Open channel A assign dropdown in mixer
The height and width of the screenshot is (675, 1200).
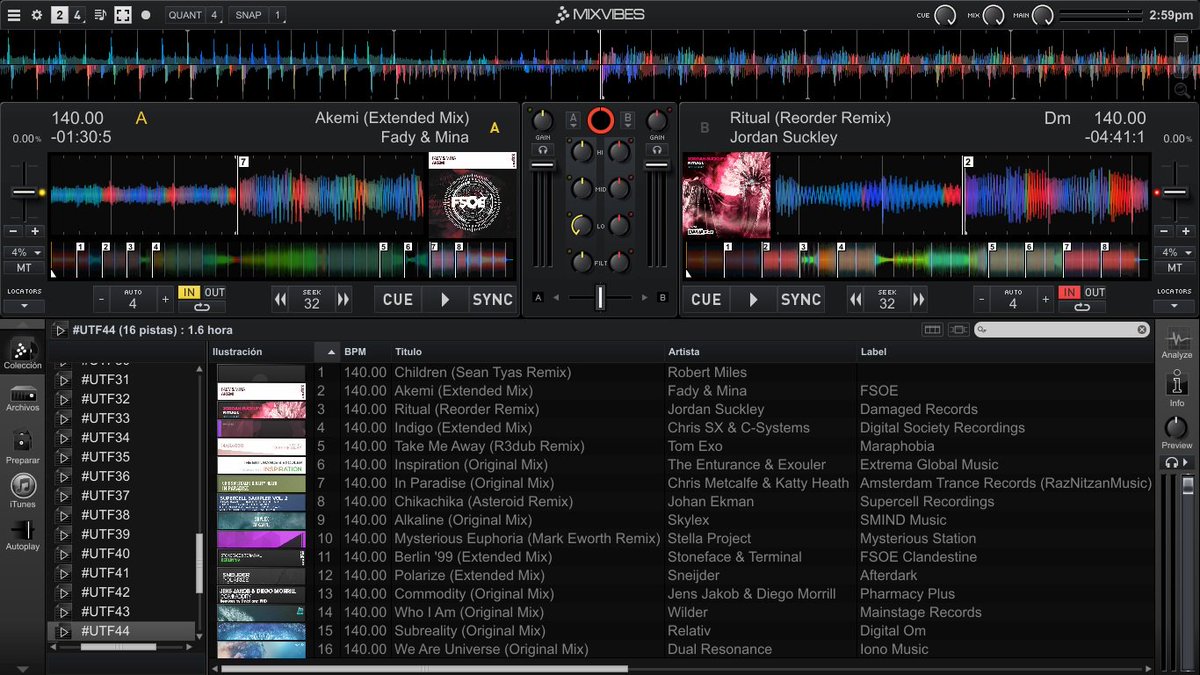pyautogui.click(x=573, y=120)
